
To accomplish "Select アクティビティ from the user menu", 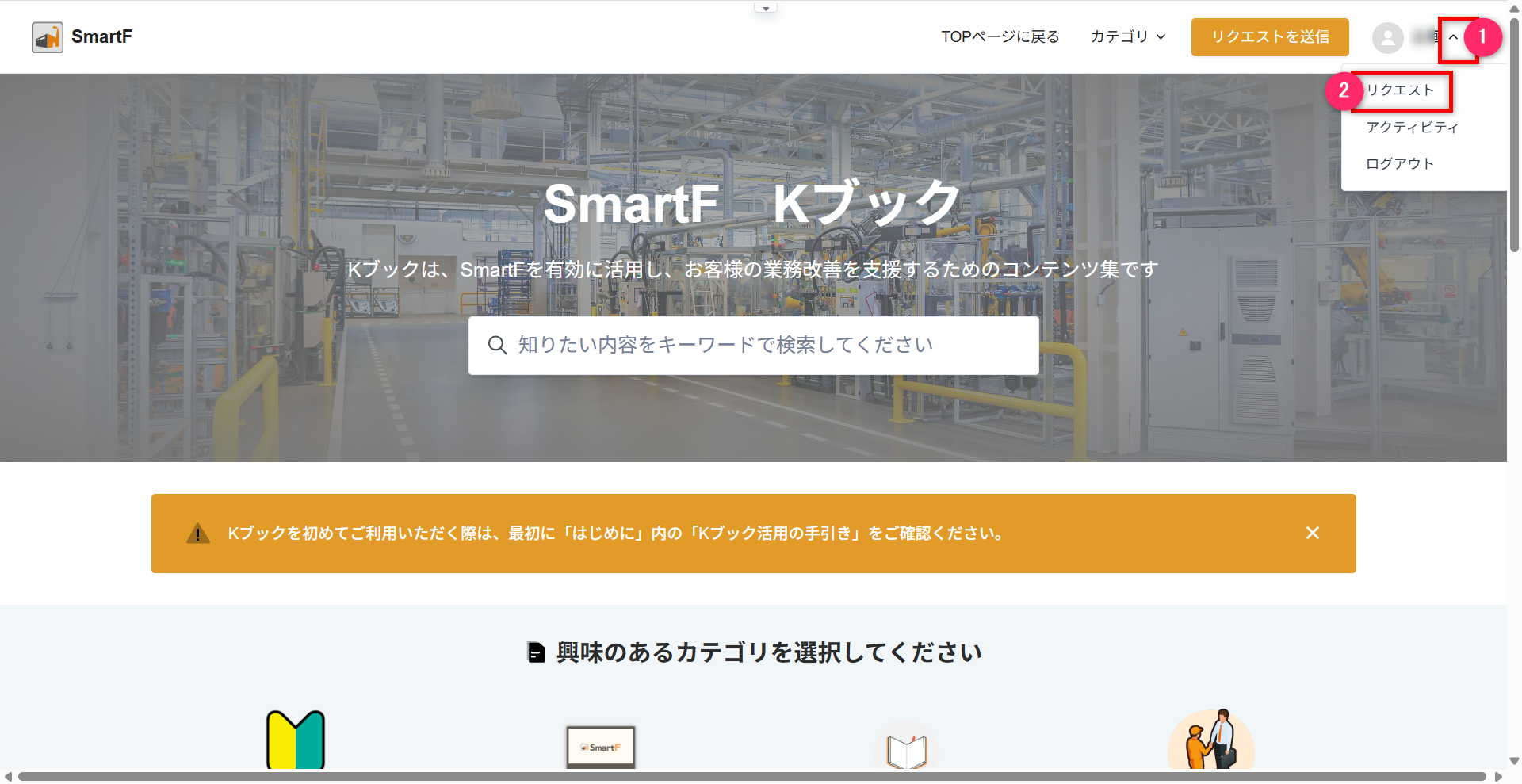I will click(x=1412, y=128).
